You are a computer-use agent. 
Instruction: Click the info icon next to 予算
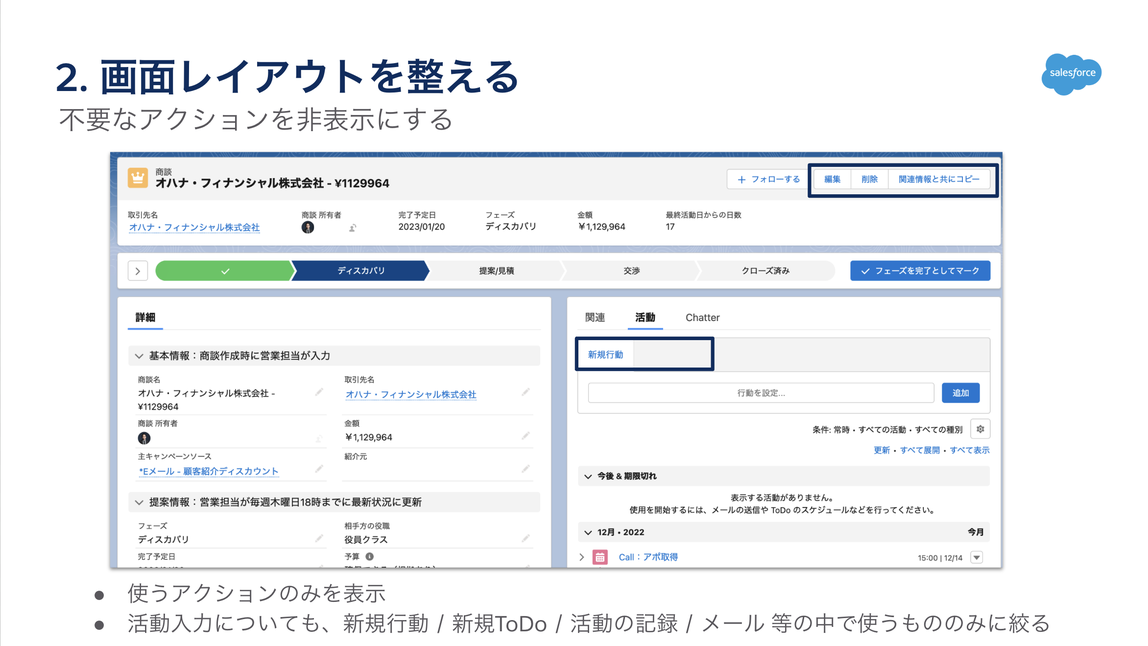370,557
